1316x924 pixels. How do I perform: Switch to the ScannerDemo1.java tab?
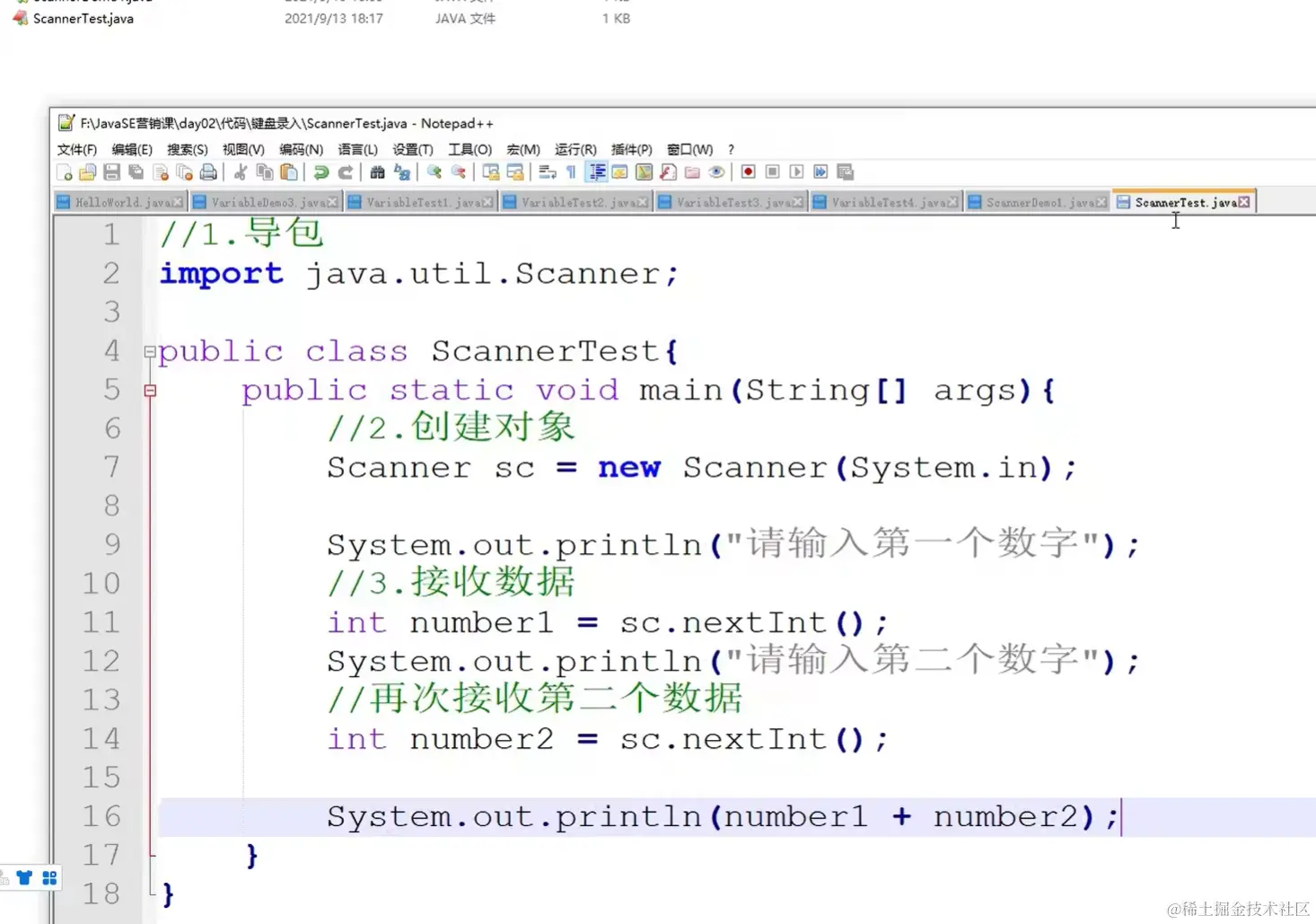tap(1040, 203)
